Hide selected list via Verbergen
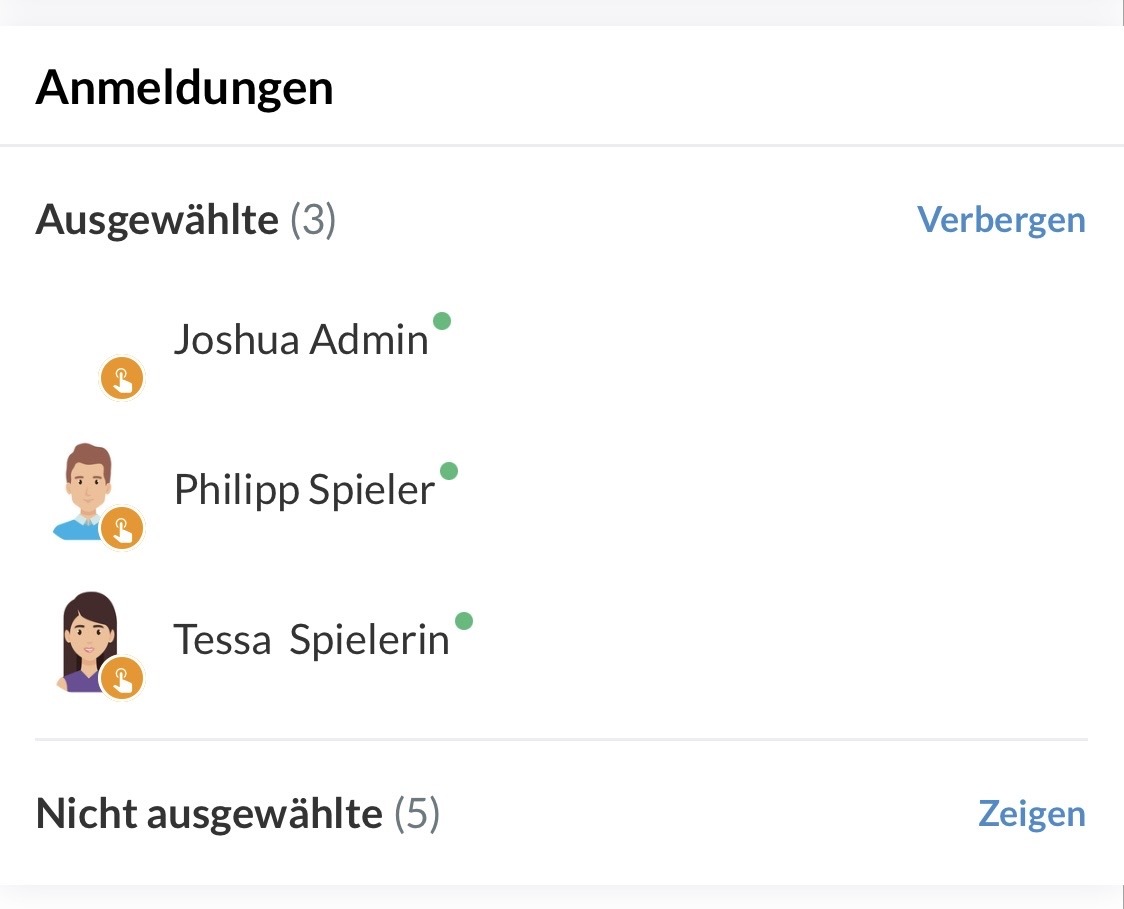The width and height of the screenshot is (1124, 909). (x=1001, y=220)
